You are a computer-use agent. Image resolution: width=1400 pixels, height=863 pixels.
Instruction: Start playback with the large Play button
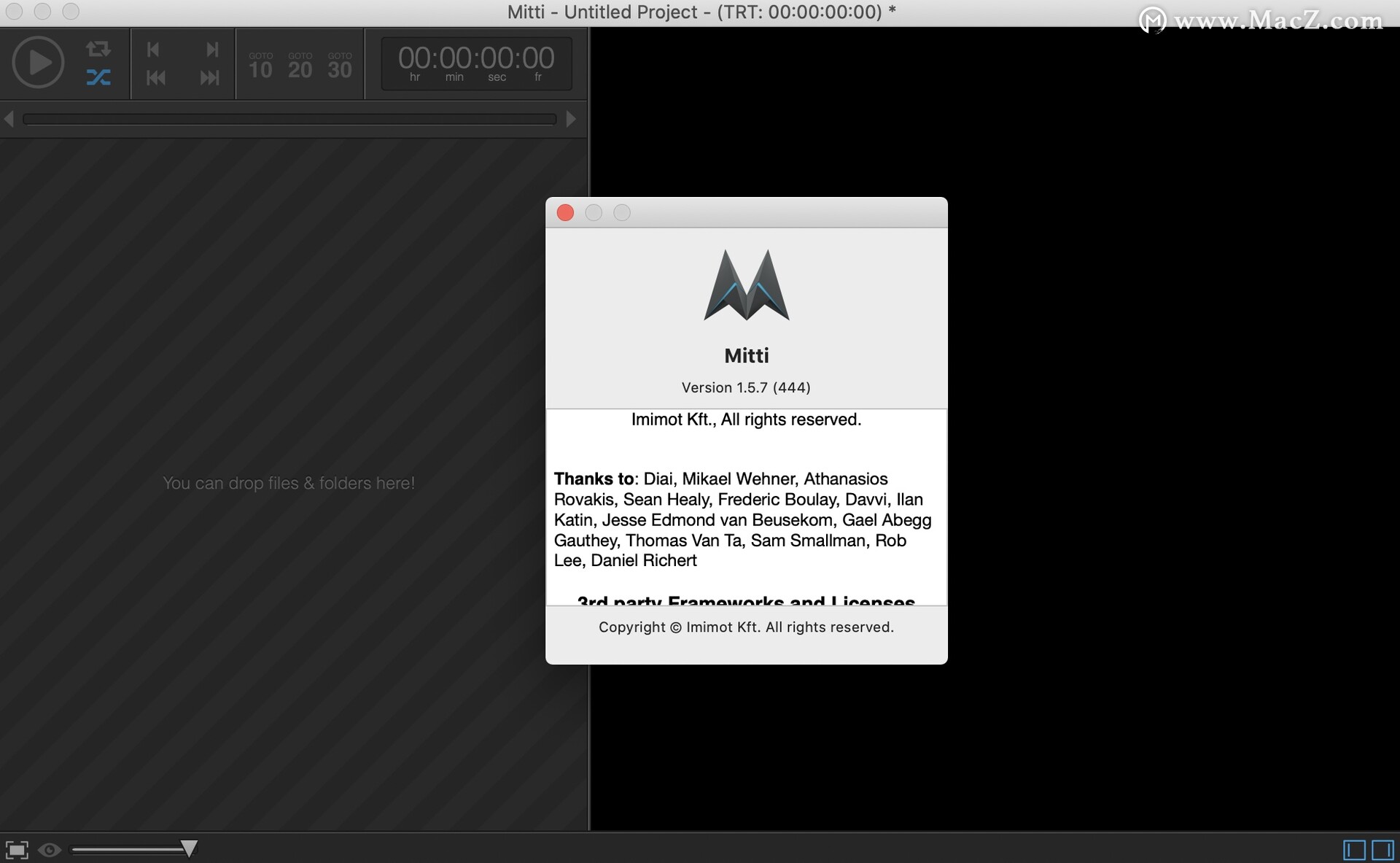coord(38,62)
